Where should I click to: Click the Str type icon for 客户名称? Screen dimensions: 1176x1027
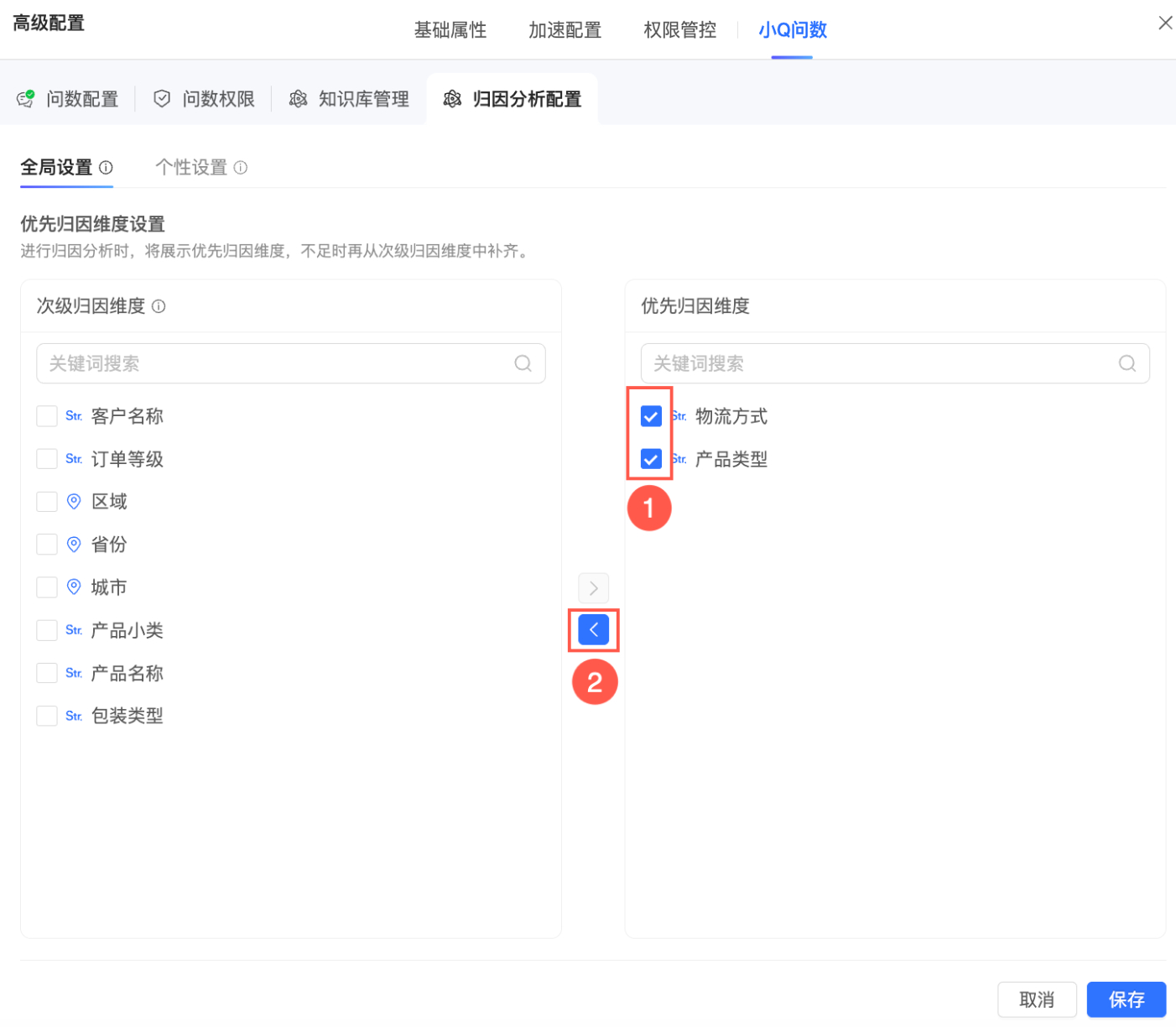coord(74,416)
